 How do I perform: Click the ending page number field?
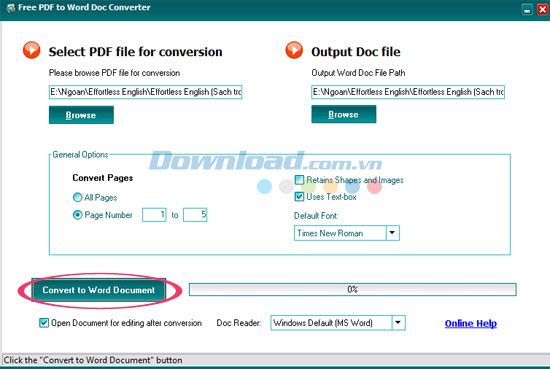coord(195,215)
